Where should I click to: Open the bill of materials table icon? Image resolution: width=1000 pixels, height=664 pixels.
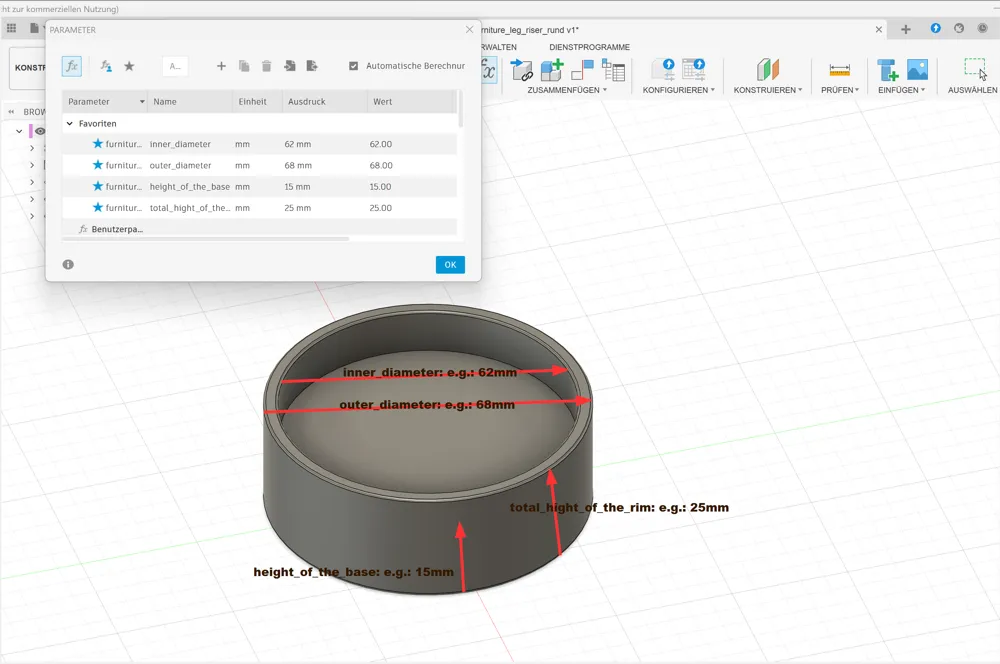613,70
